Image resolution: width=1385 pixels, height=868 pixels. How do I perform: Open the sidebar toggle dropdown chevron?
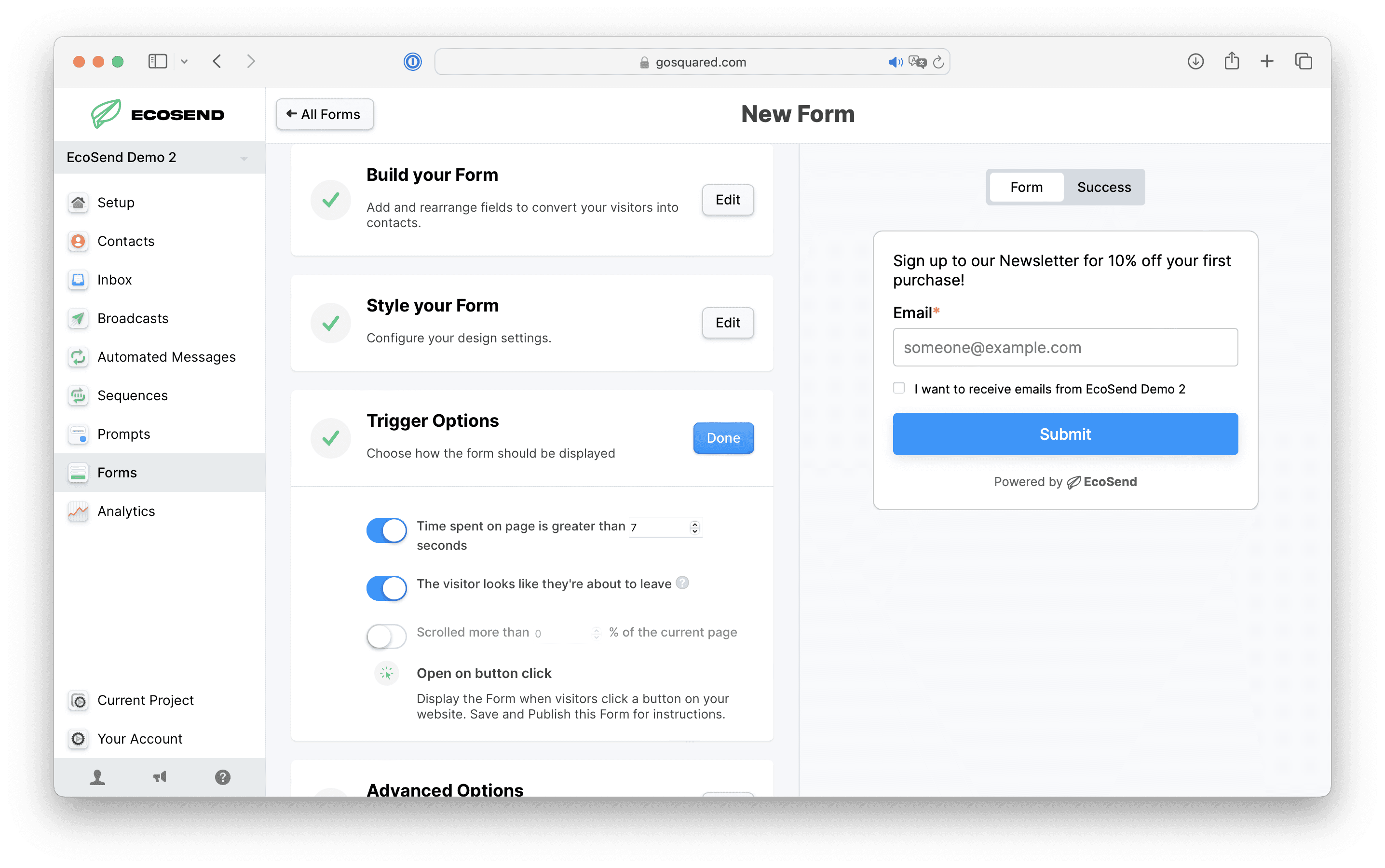tap(184, 61)
